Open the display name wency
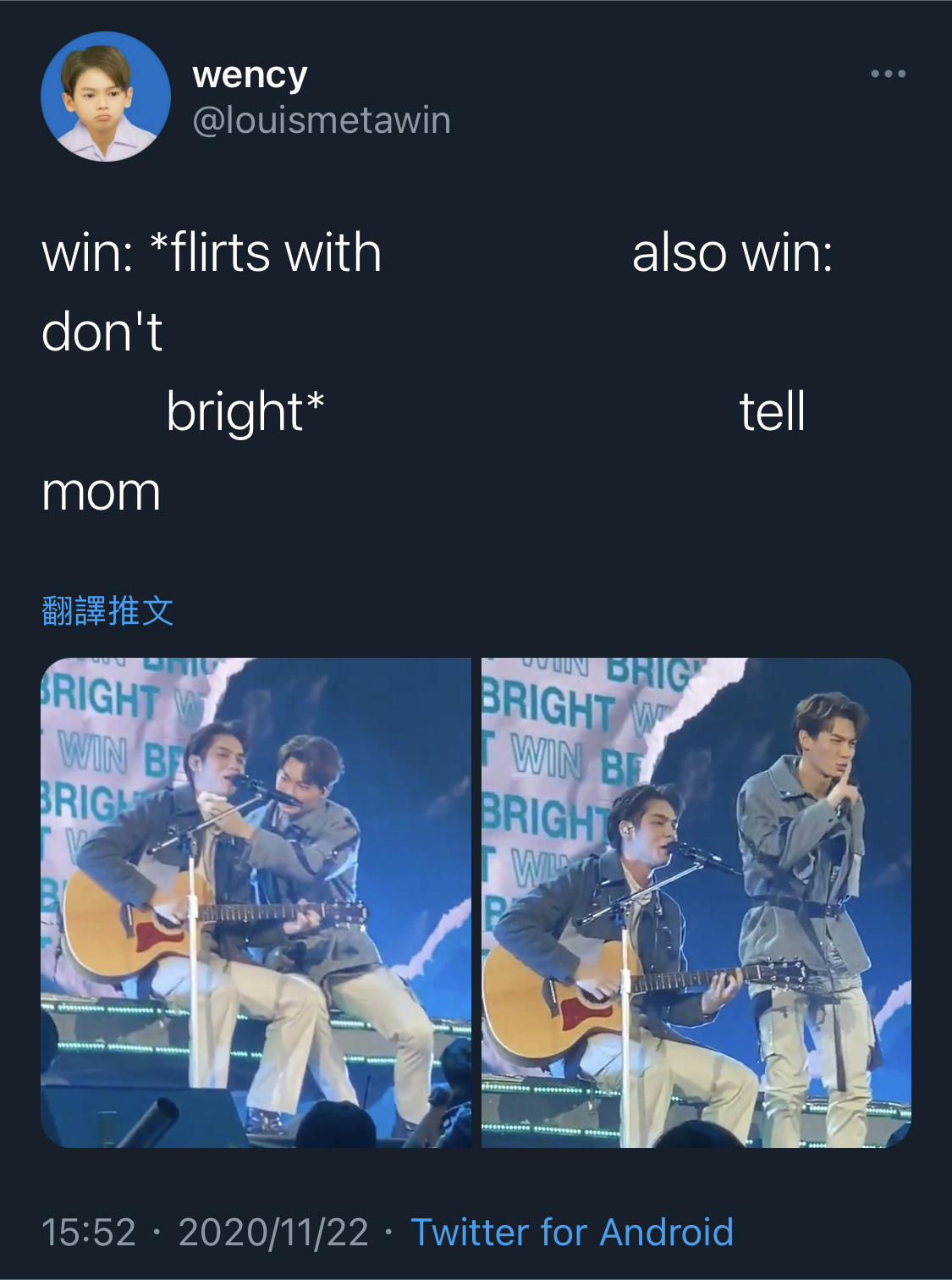 click(250, 75)
